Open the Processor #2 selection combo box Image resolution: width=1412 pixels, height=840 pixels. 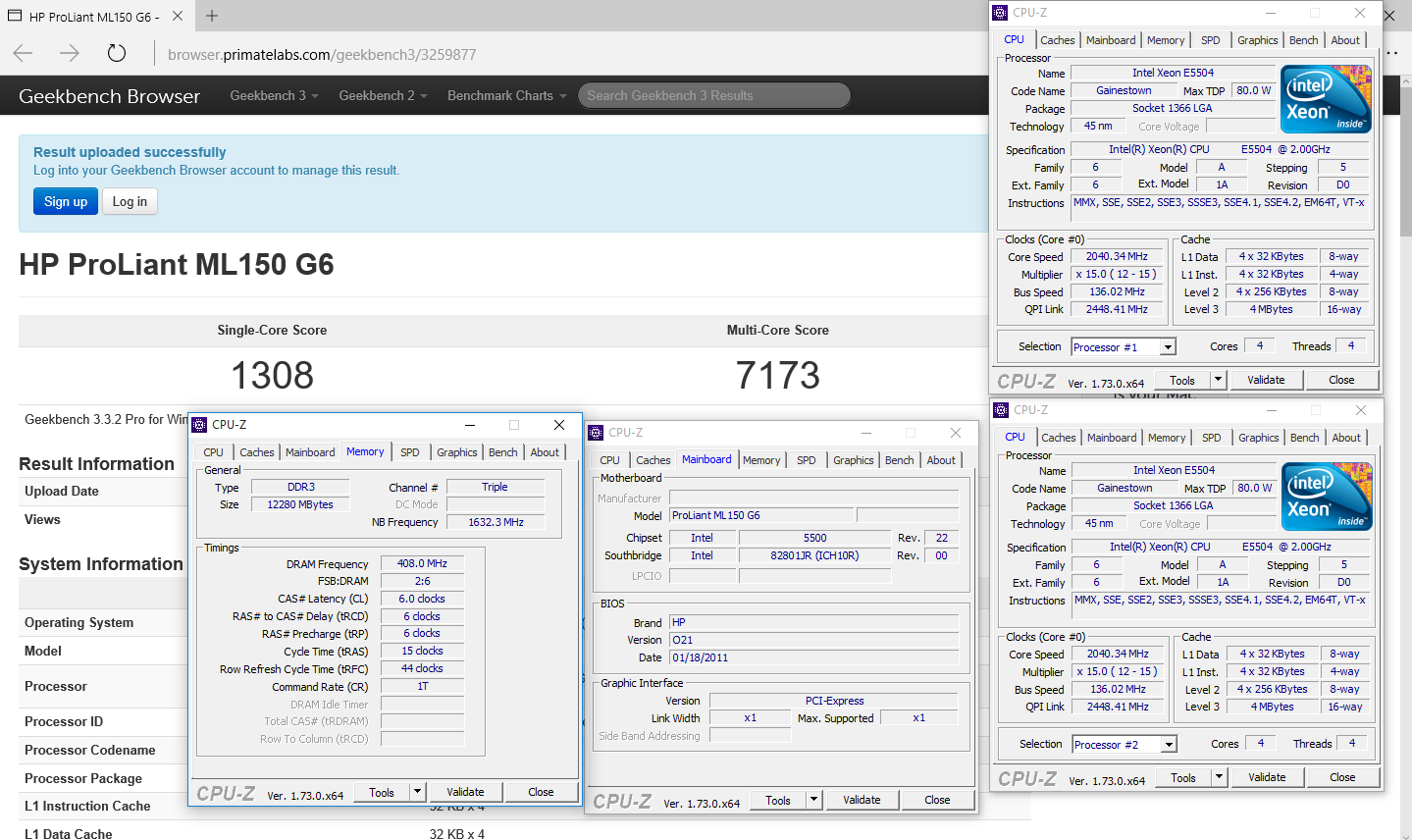coord(1124,745)
